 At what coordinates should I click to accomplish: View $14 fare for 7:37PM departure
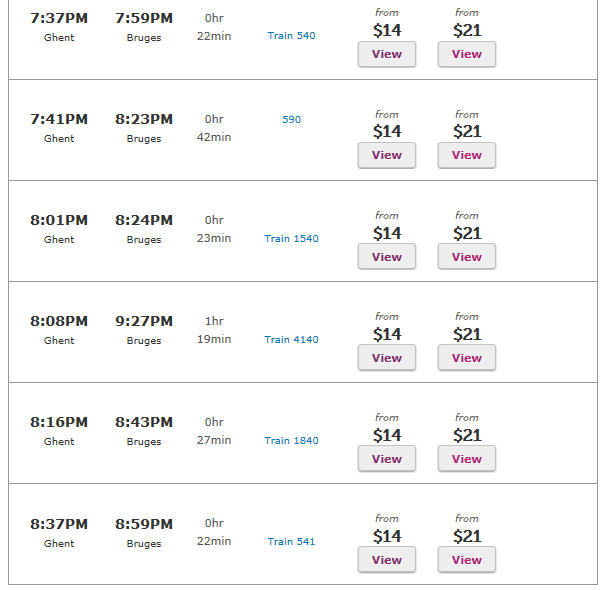pos(386,54)
